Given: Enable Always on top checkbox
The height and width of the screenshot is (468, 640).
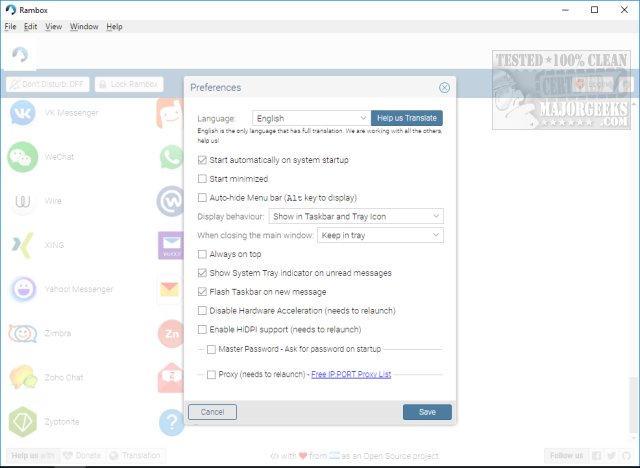Looking at the screenshot, I should [x=202, y=254].
